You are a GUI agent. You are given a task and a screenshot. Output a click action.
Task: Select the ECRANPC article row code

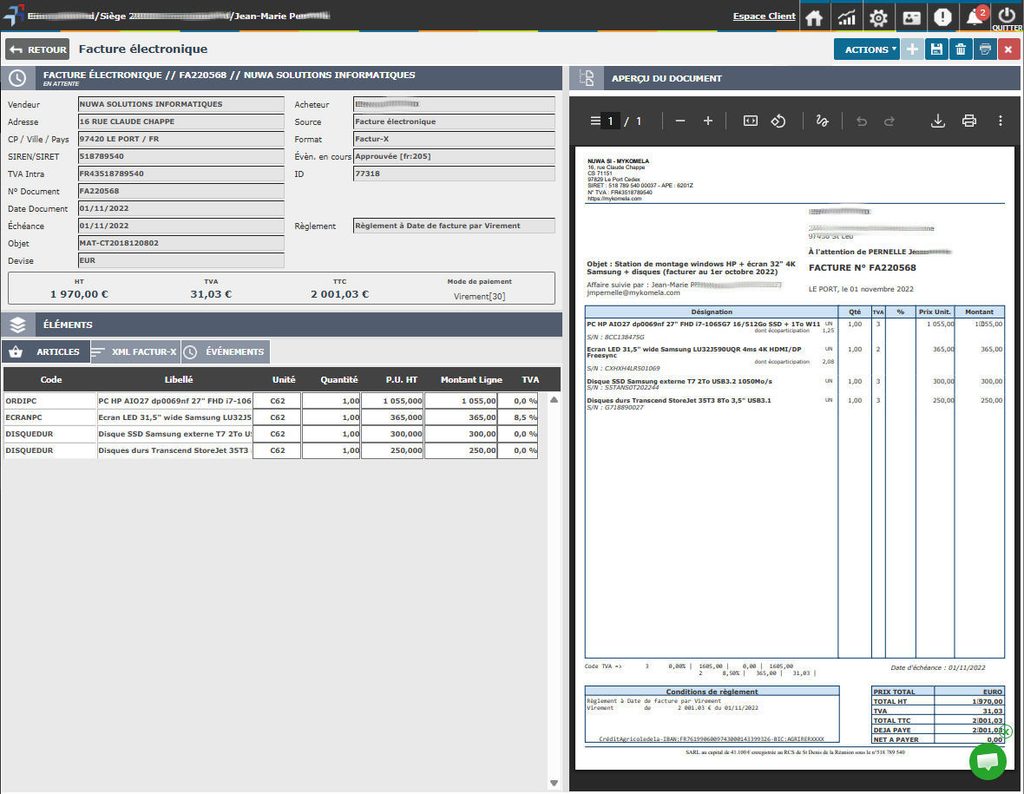50,417
